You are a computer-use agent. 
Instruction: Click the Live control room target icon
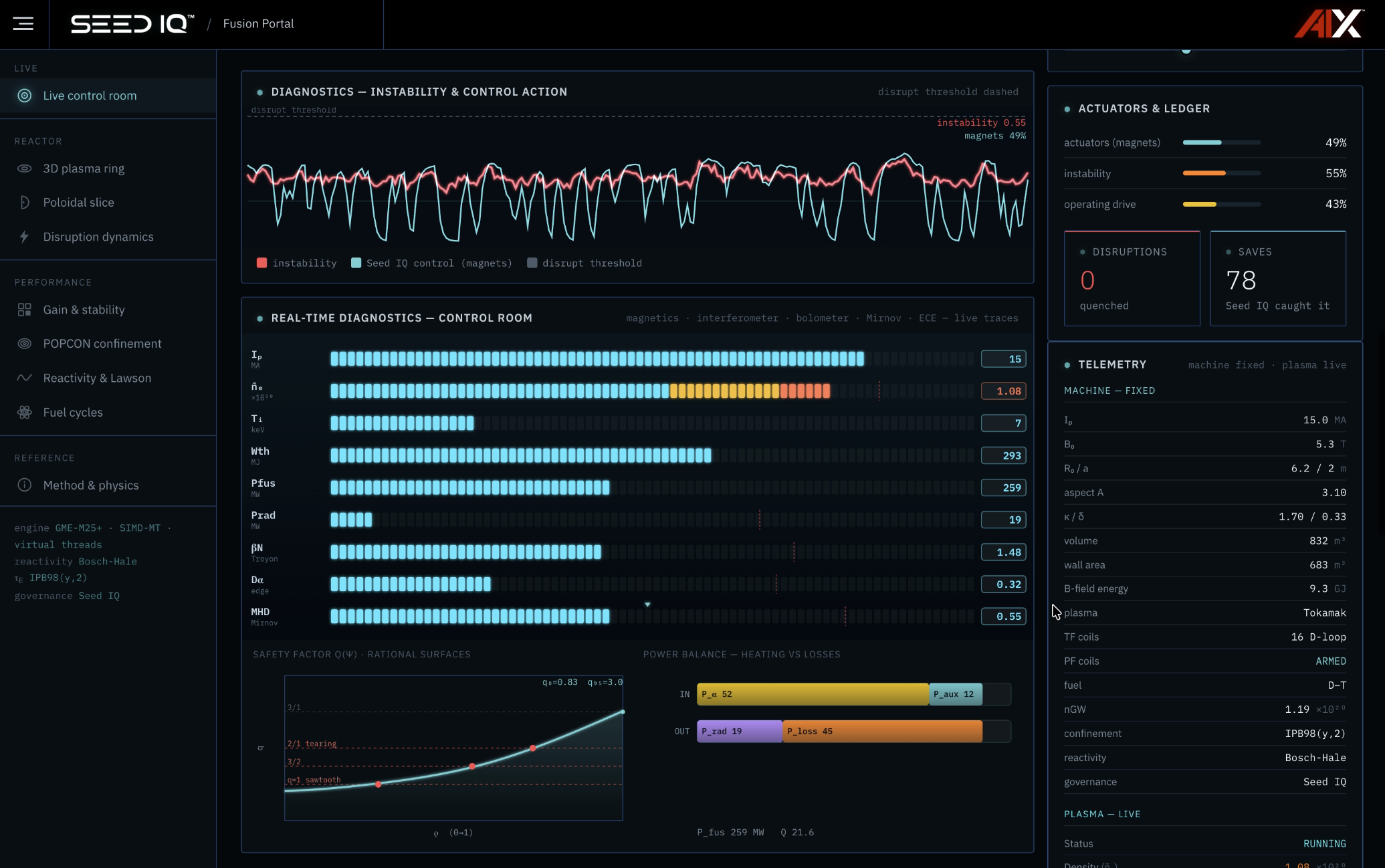[x=25, y=96]
